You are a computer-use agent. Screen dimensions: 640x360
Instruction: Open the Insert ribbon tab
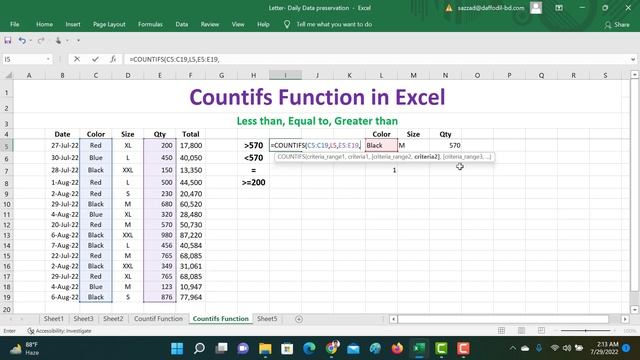click(73, 24)
